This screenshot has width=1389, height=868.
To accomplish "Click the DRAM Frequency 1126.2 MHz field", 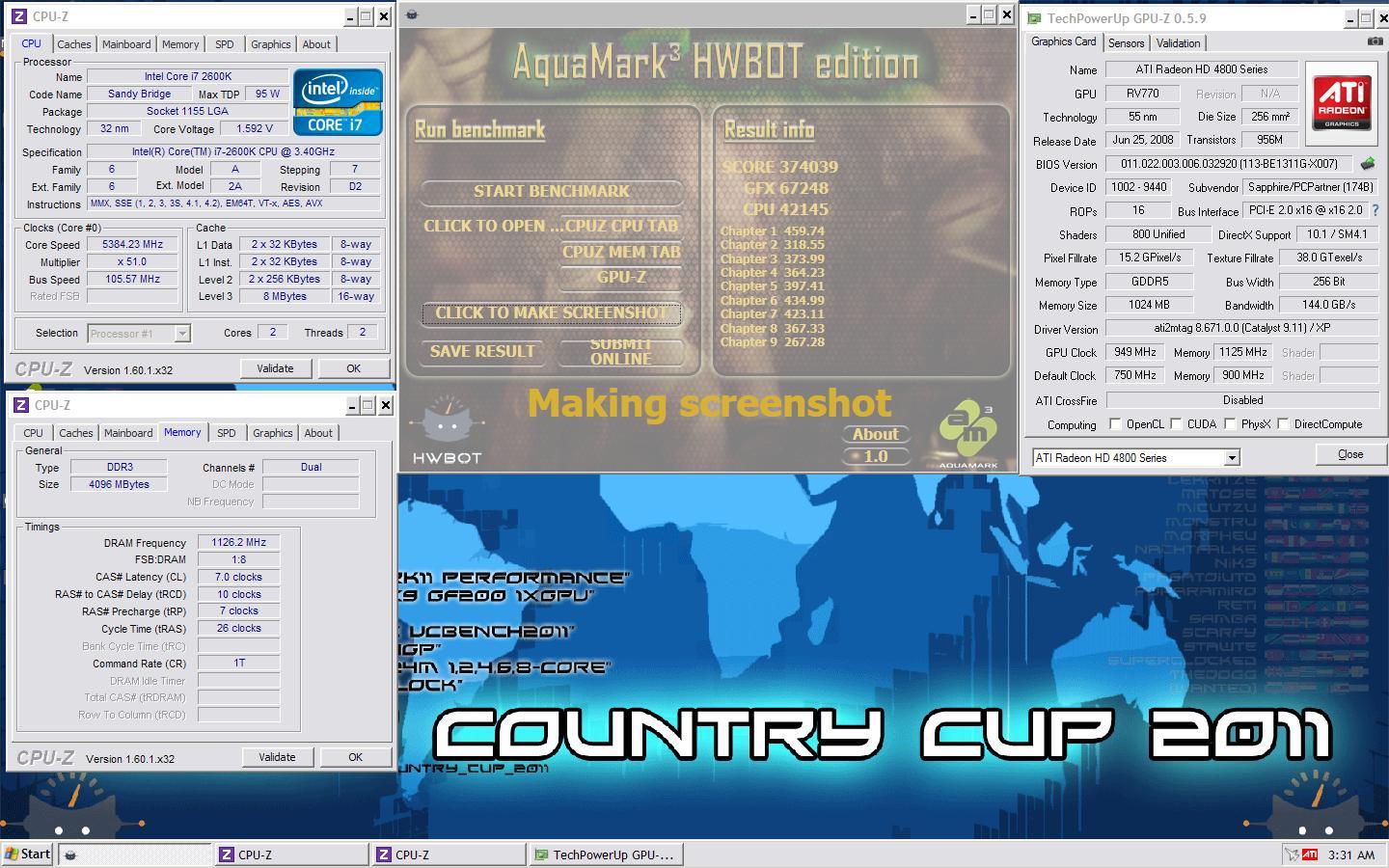I will click(239, 543).
